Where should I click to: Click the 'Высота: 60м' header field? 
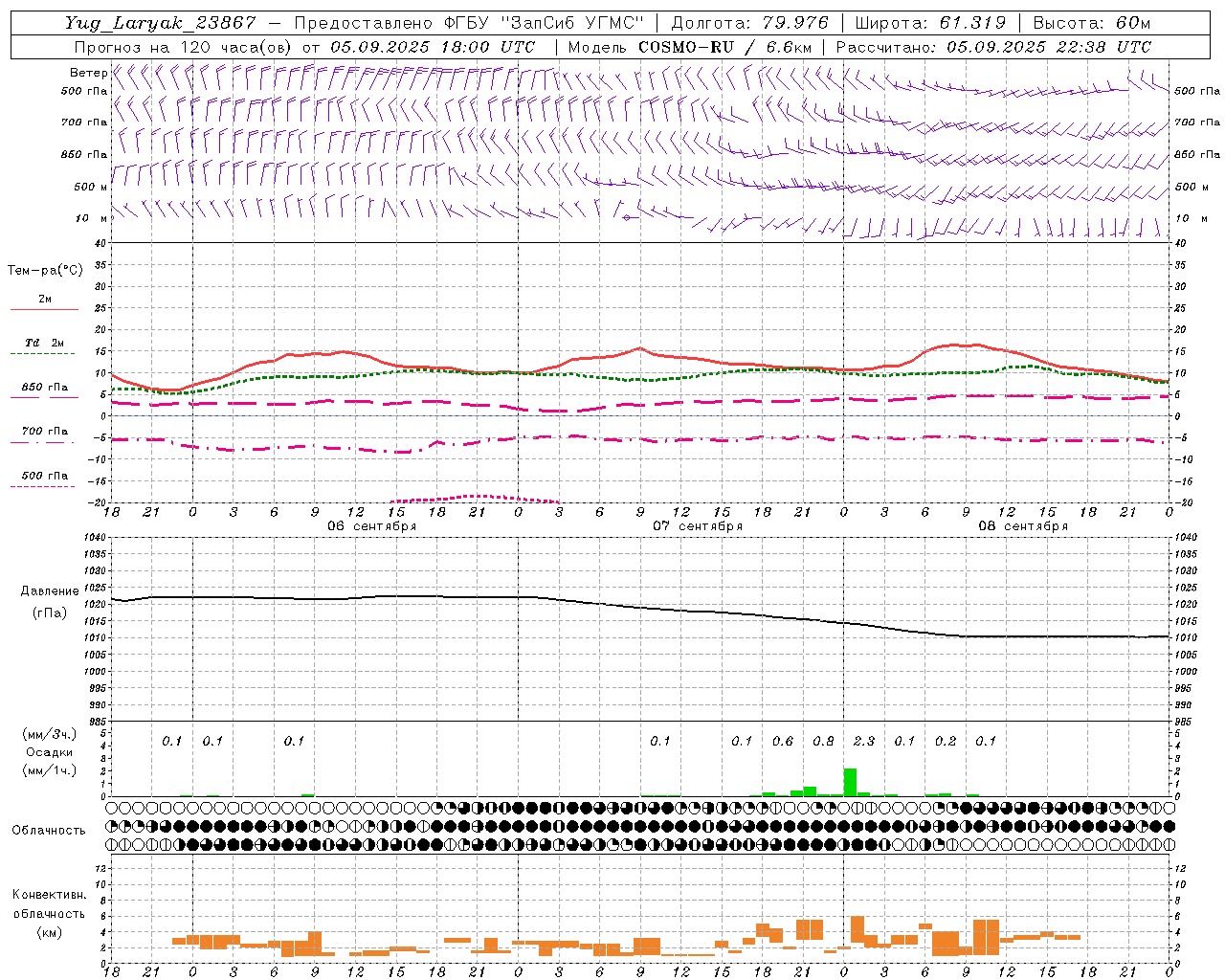(1092, 23)
